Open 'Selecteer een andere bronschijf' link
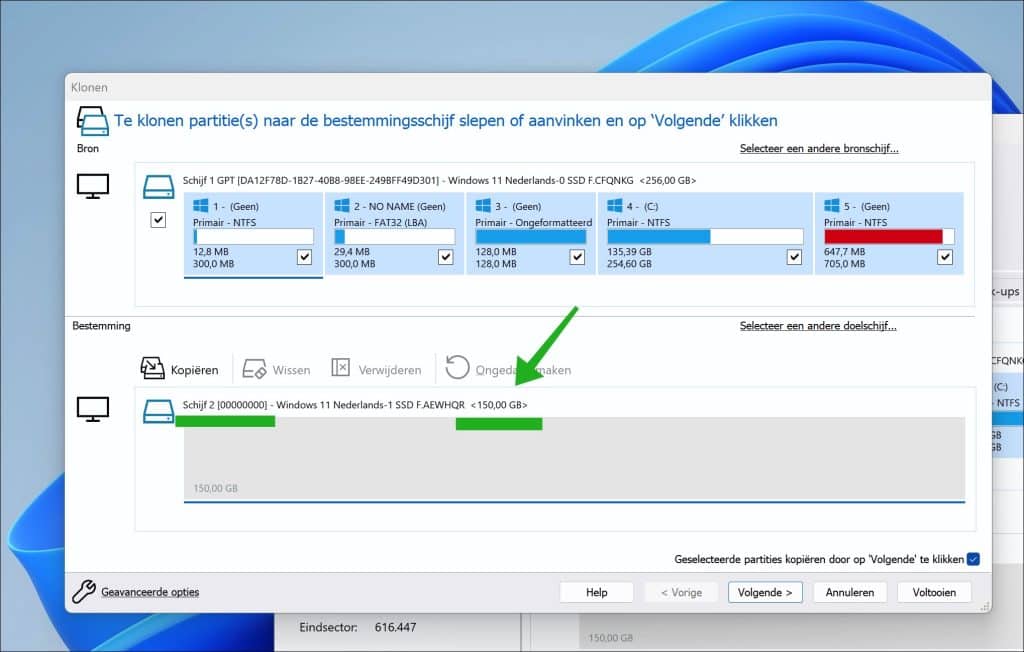1024x652 pixels. coord(818,149)
